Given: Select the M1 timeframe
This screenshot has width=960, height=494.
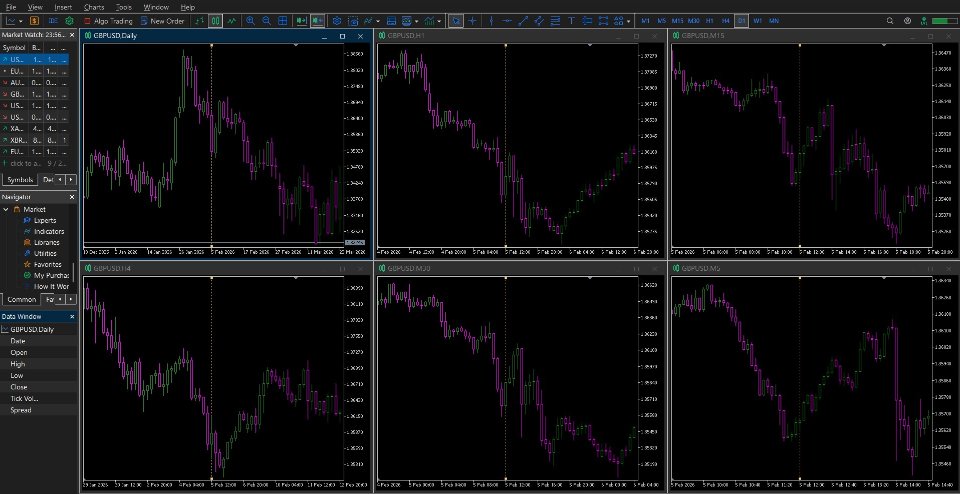Looking at the screenshot, I should pos(645,21).
